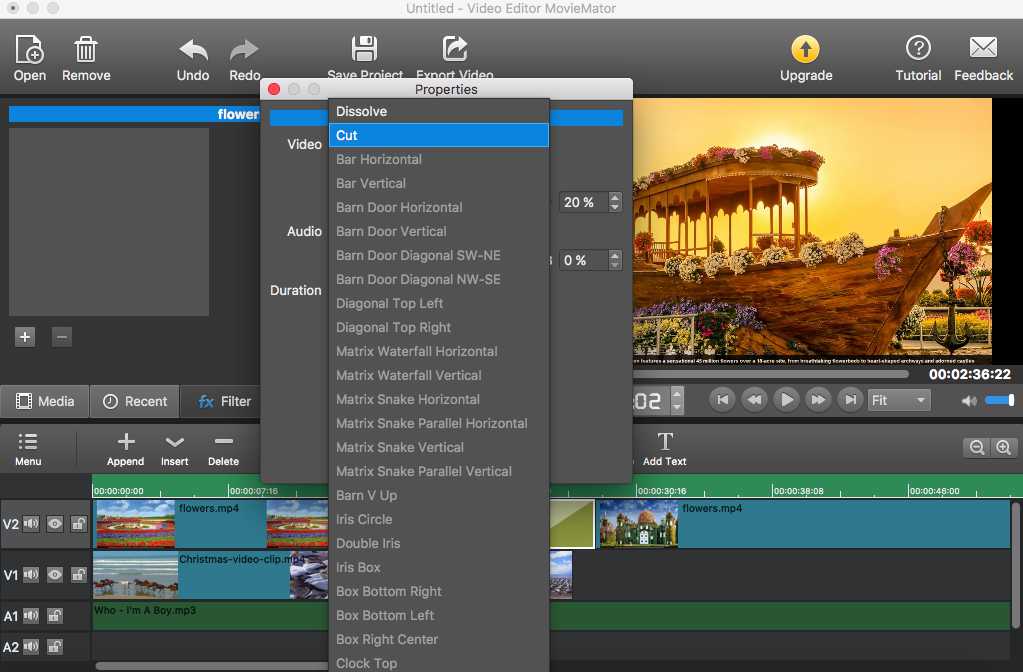Viewport: 1023px width, 672px height.
Task: Click the timeline vertical scrollbar
Action: click(x=1016, y=564)
